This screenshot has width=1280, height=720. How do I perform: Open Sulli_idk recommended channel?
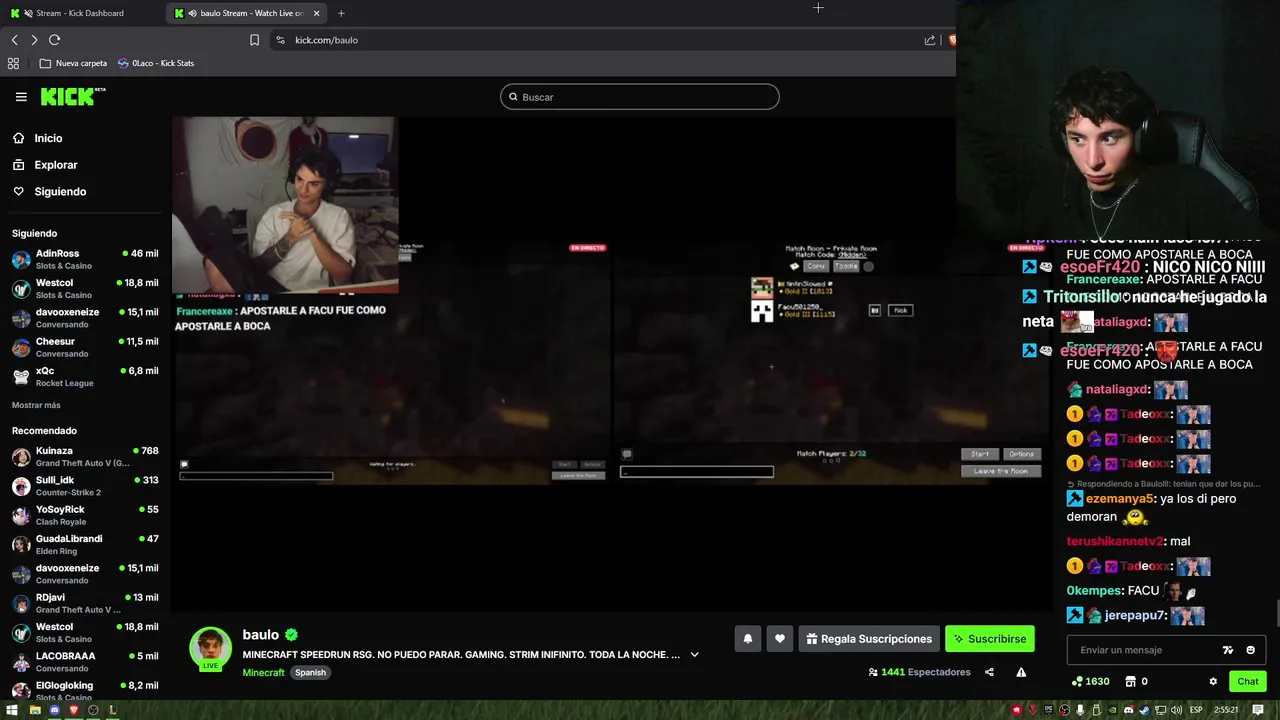[85, 486]
